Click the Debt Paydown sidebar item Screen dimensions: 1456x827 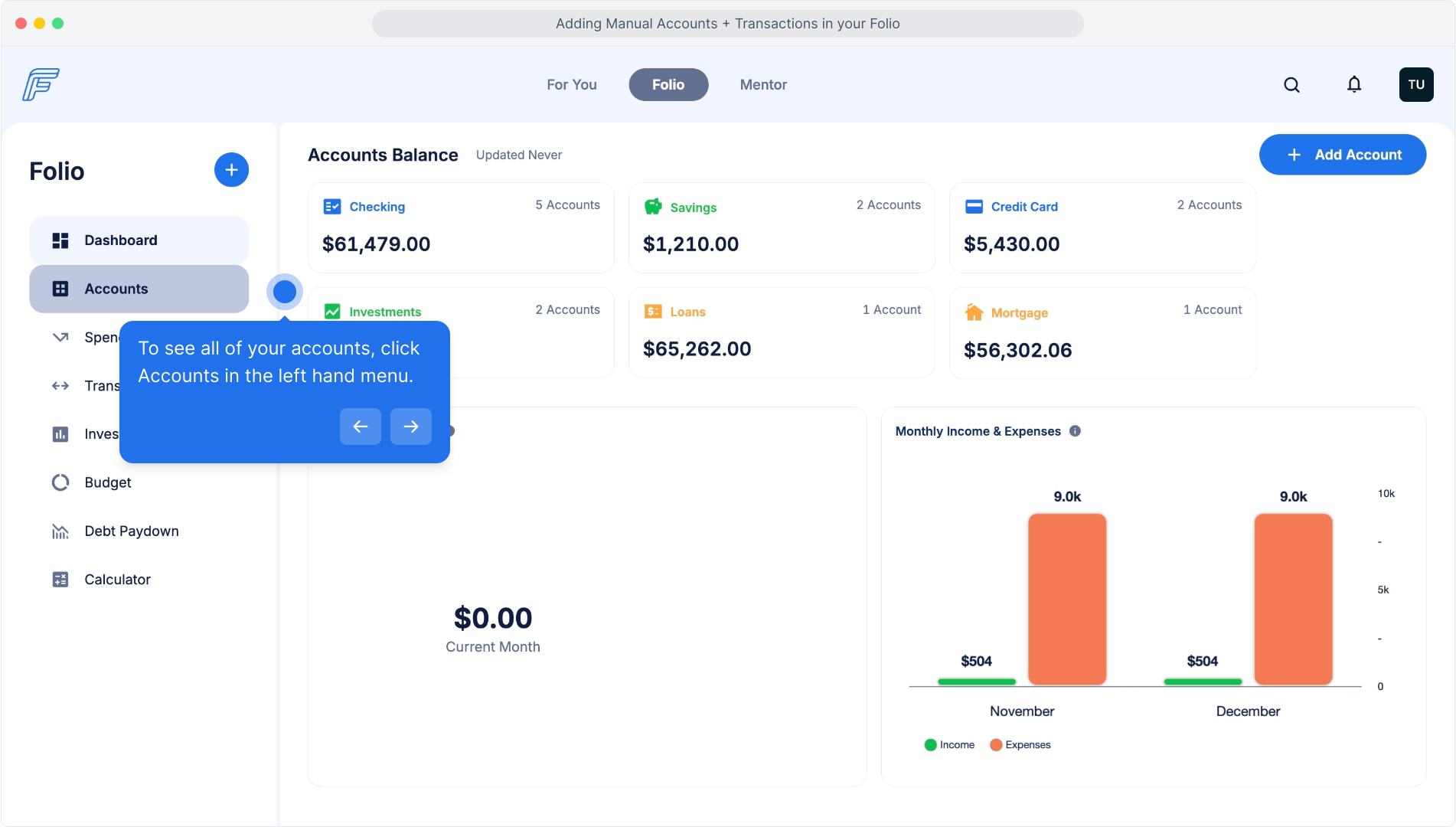click(131, 531)
